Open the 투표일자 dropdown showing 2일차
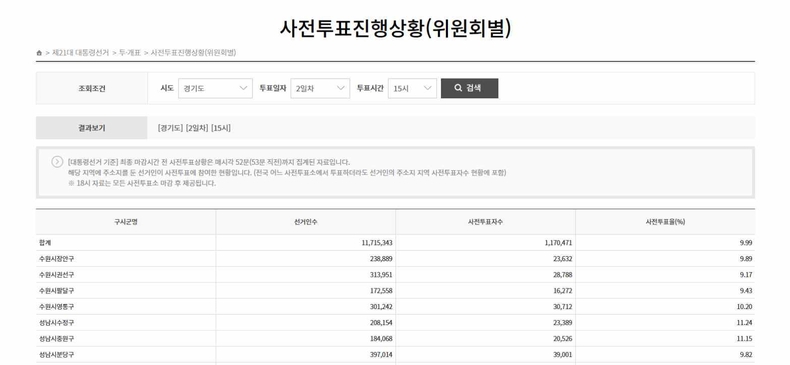 coord(320,88)
